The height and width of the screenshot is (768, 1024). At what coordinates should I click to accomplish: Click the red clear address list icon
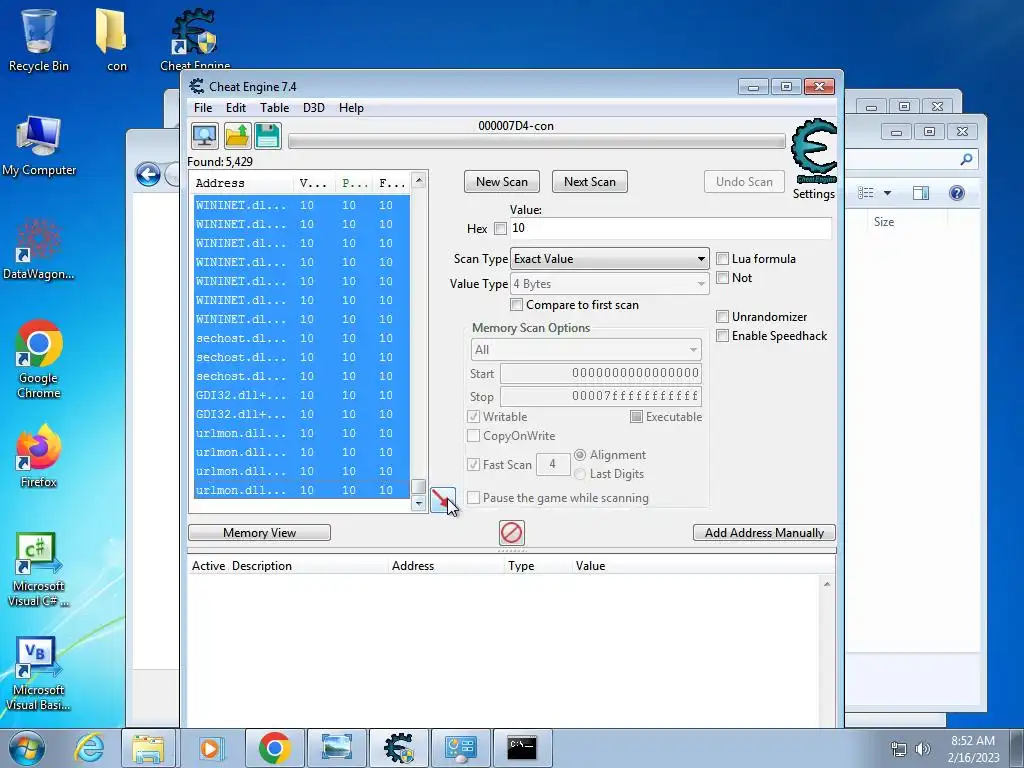click(x=511, y=533)
